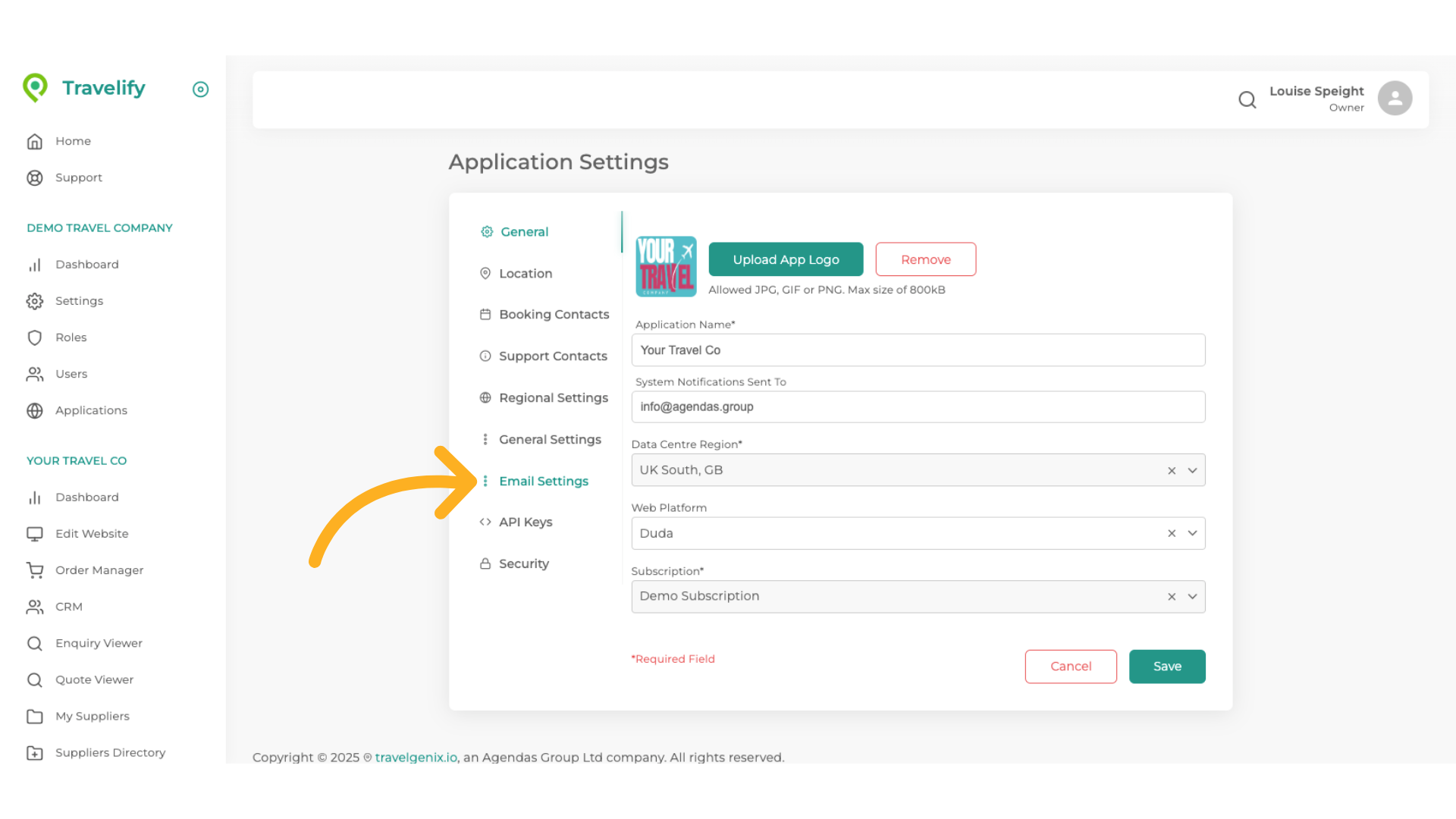Image resolution: width=1456 pixels, height=819 pixels.
Task: Select the Roles shield icon
Action: click(35, 337)
